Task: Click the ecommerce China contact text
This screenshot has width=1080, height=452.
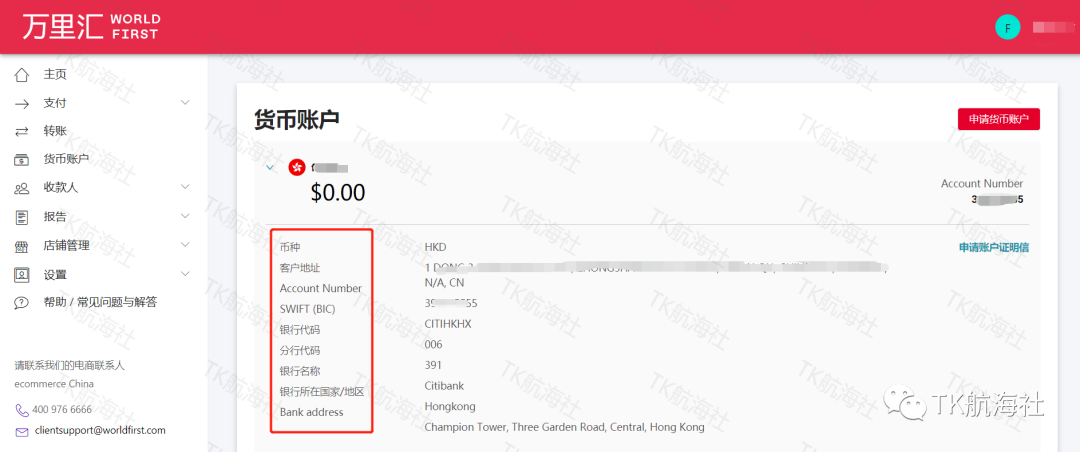Action: (54, 383)
